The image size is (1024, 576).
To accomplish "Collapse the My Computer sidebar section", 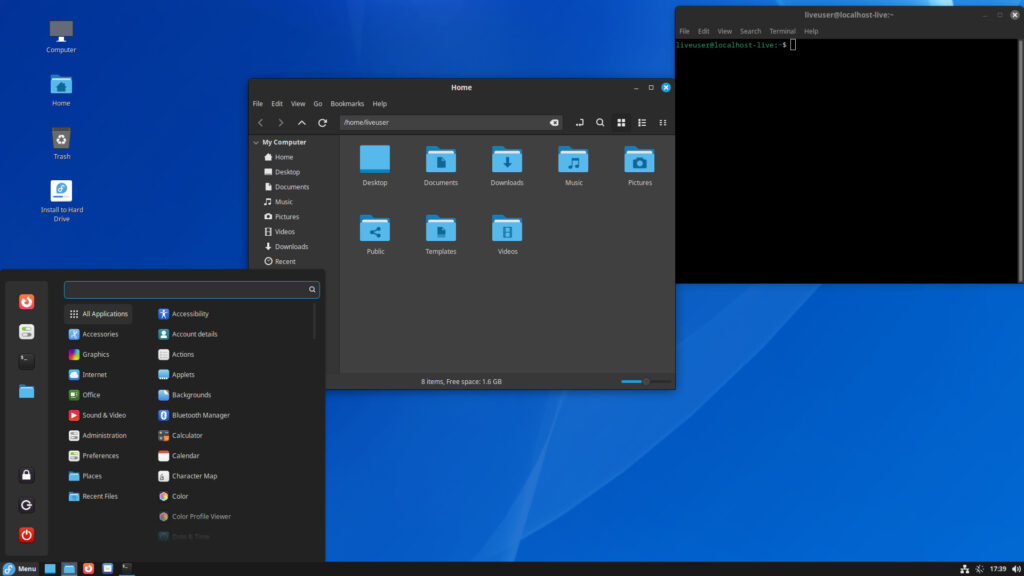I will tap(256, 142).
